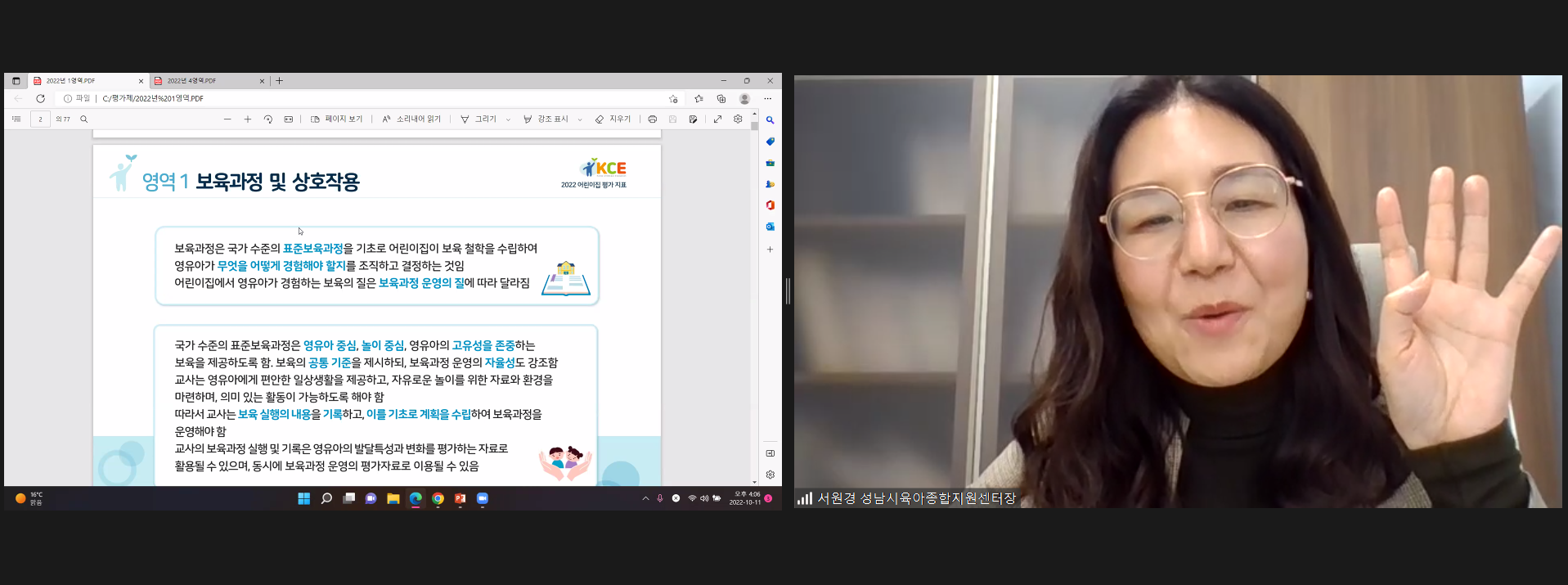Click the PDF scrollbar up arrow
Image resolution: width=1568 pixels, height=585 pixels.
(754, 115)
